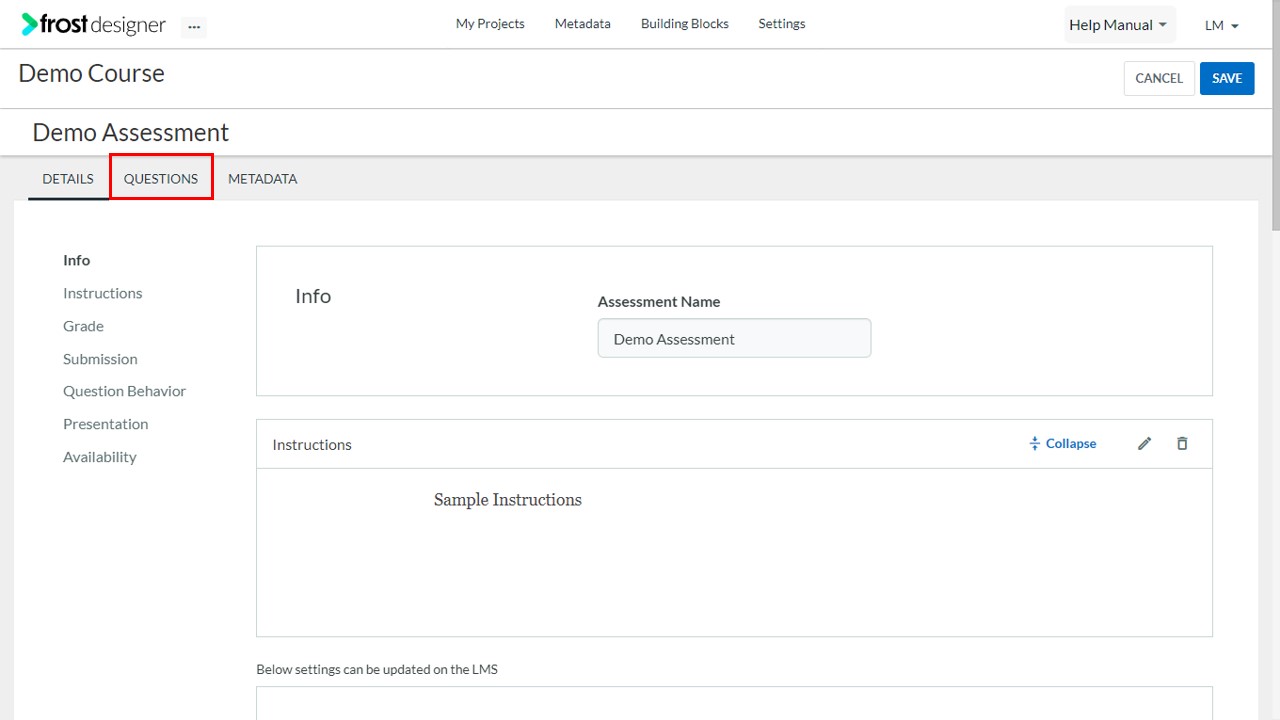This screenshot has width=1280, height=720.
Task: Edit the Instructions with the pencil icon
Action: pyautogui.click(x=1145, y=443)
